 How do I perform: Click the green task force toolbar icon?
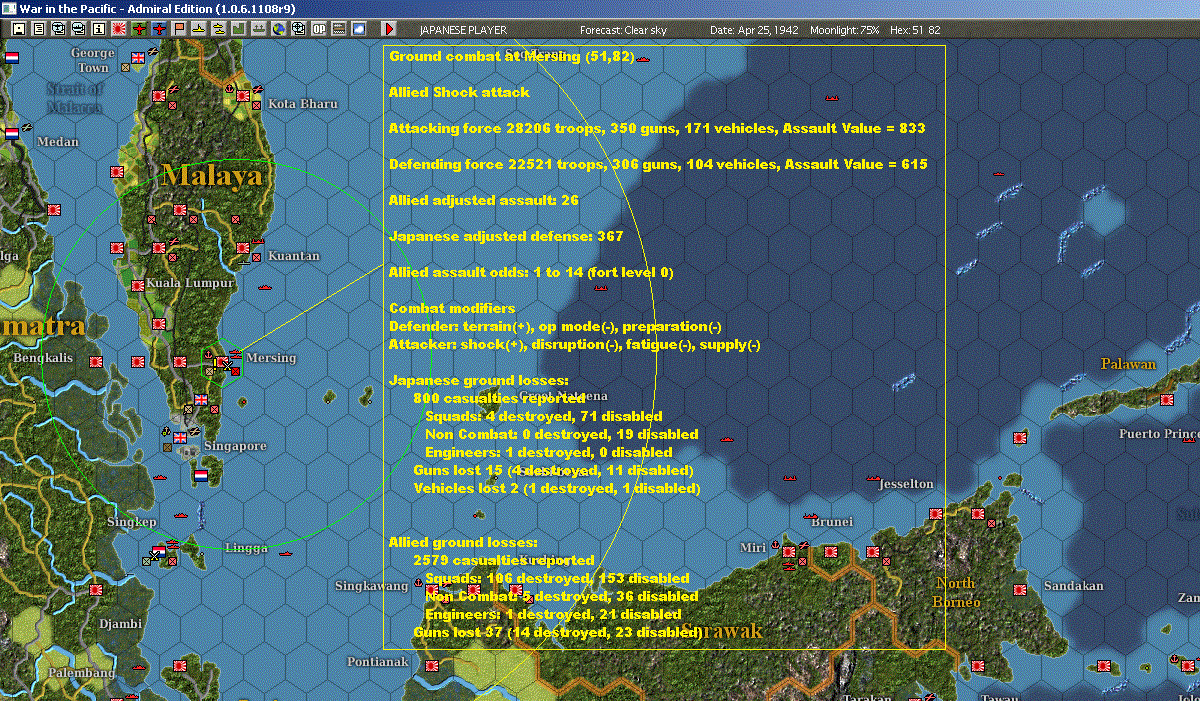pyautogui.click(x=258, y=29)
